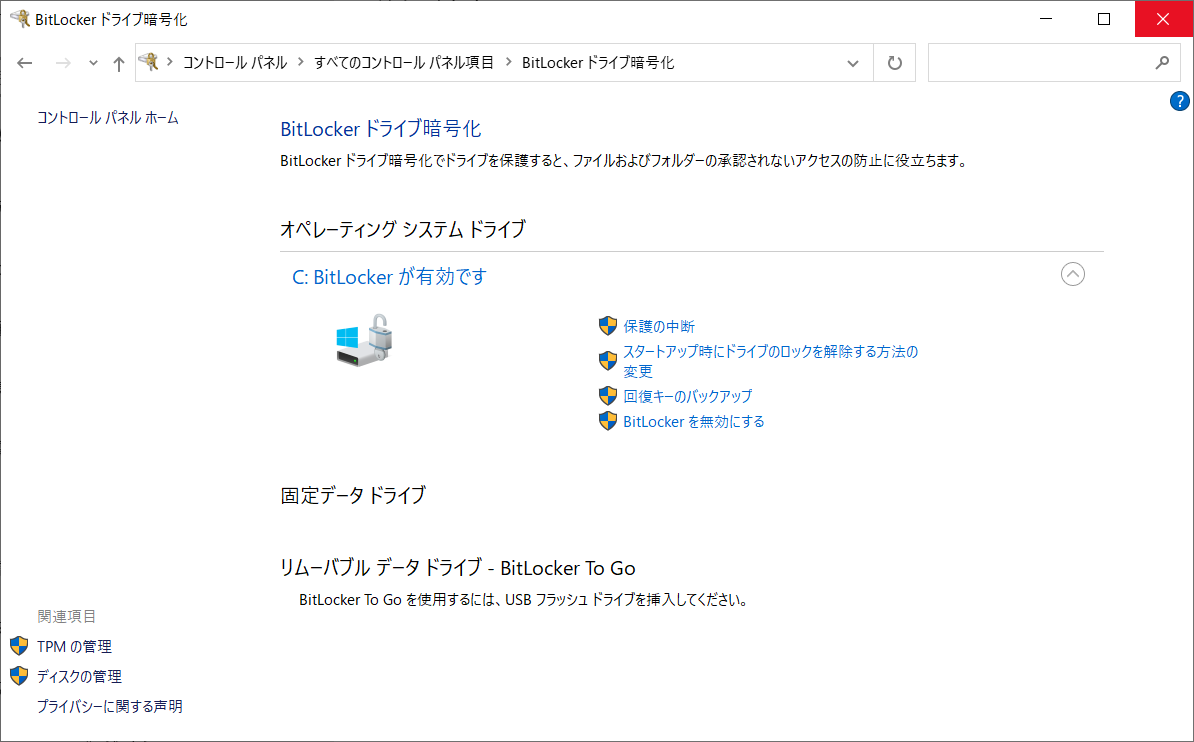Click the shield icon beside BitLocker を無効にする
The height and width of the screenshot is (742, 1194).
coord(607,421)
